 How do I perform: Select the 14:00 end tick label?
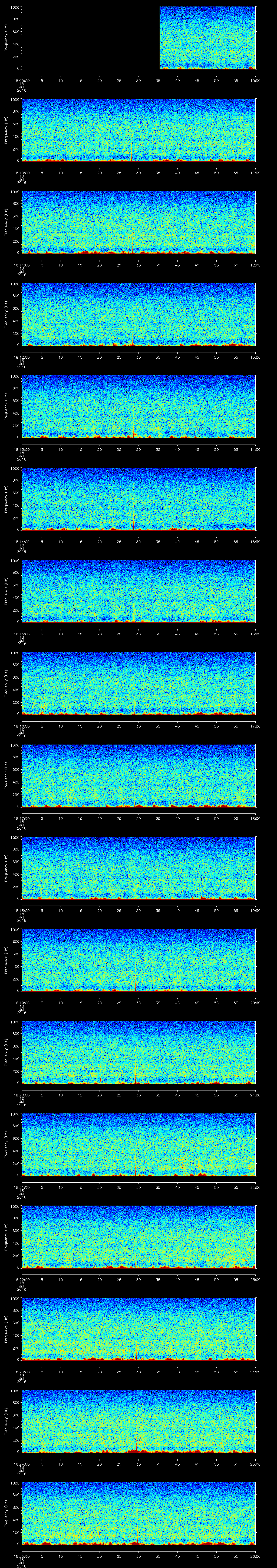click(255, 449)
